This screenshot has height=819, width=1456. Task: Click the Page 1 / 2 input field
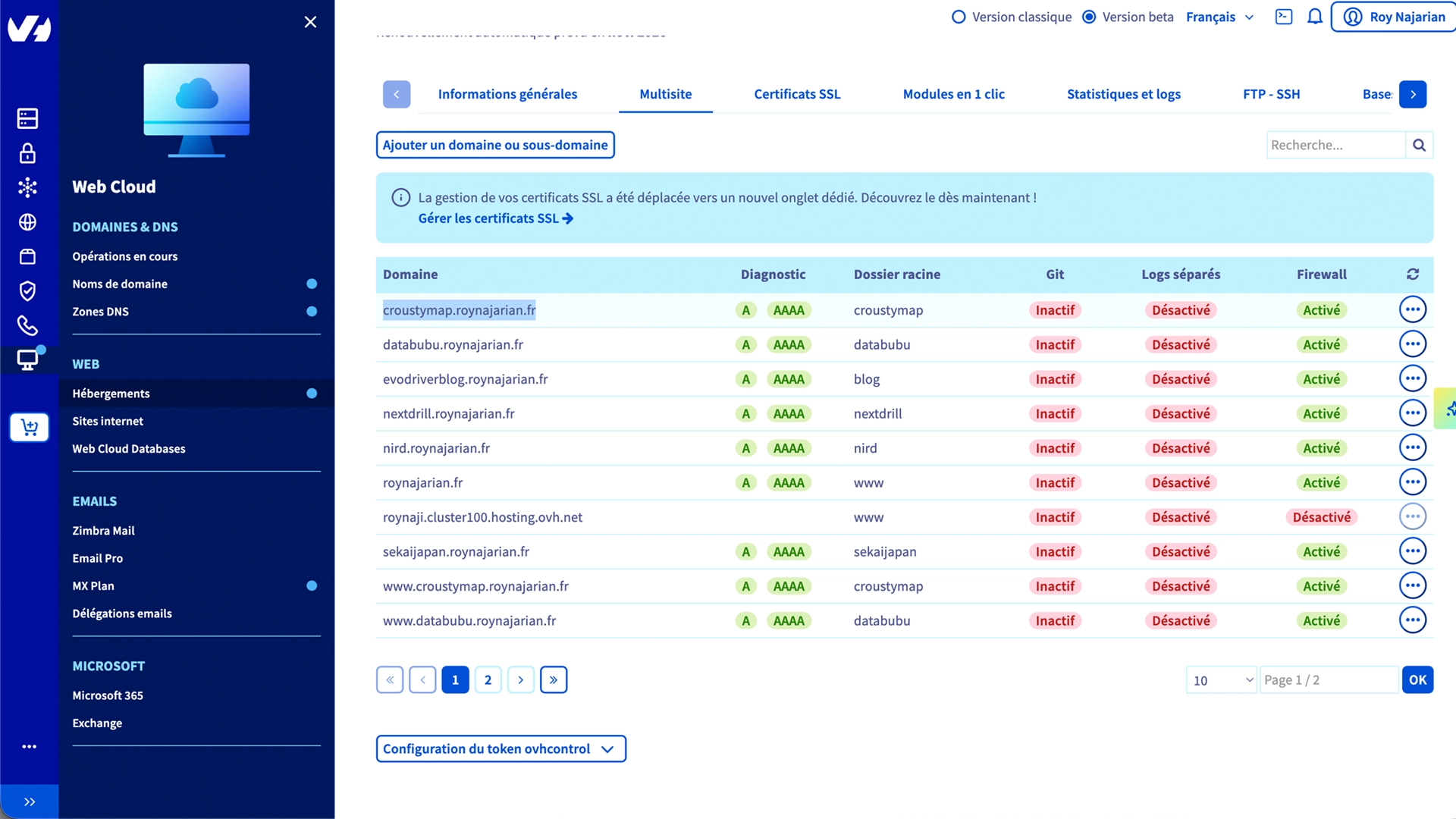click(1329, 680)
